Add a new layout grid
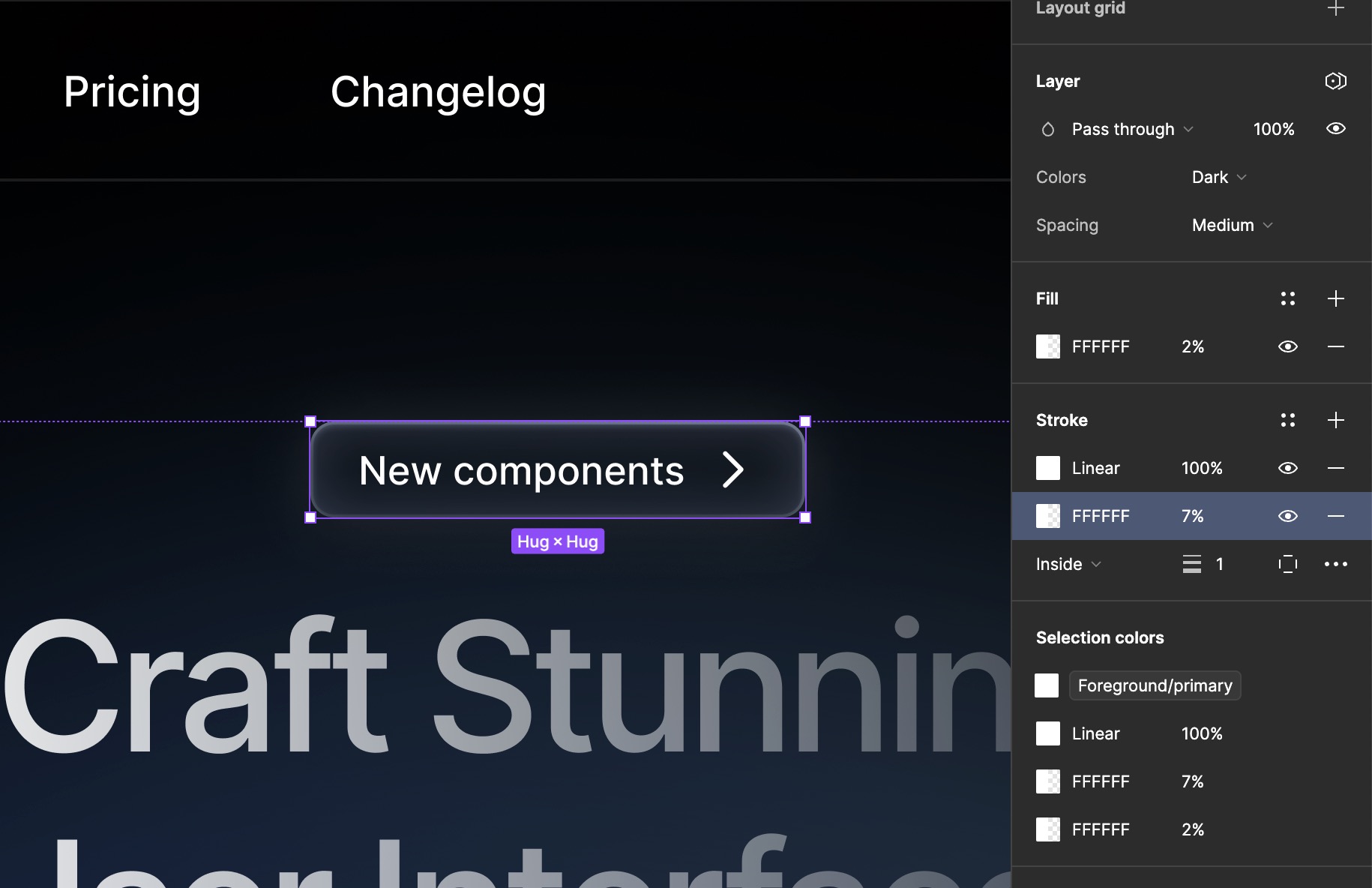This screenshot has width=1372, height=888. point(1337,8)
